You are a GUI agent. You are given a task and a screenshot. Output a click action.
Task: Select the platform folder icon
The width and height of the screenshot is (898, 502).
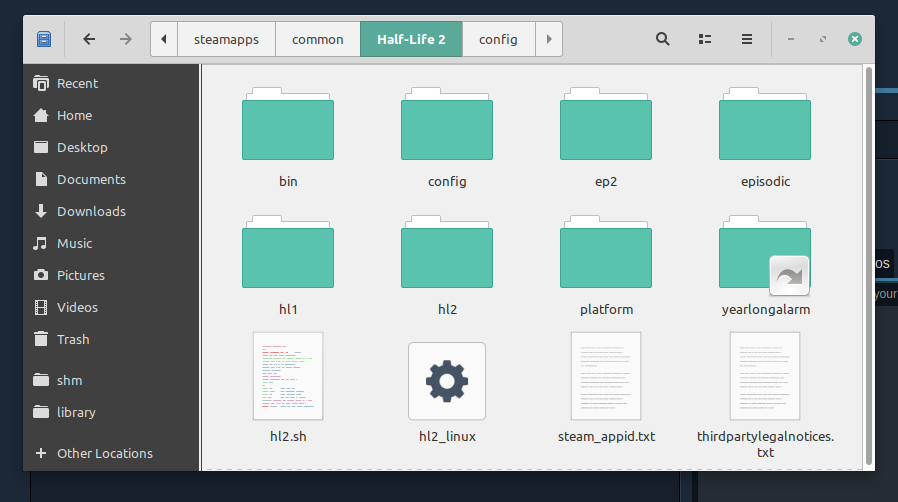point(606,252)
